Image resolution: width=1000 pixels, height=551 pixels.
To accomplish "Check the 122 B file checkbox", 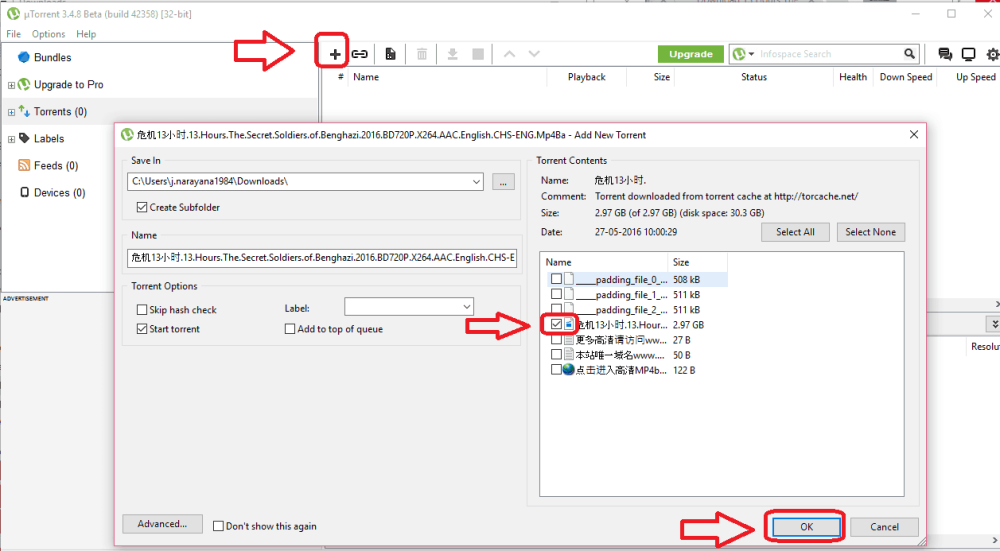I will coord(556,369).
